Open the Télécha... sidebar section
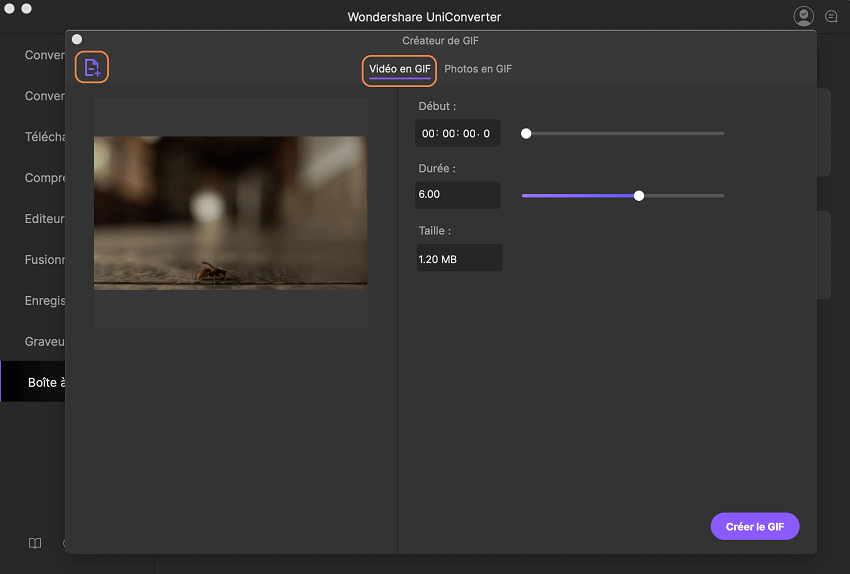This screenshot has width=850, height=574. pyautogui.click(x=45, y=137)
